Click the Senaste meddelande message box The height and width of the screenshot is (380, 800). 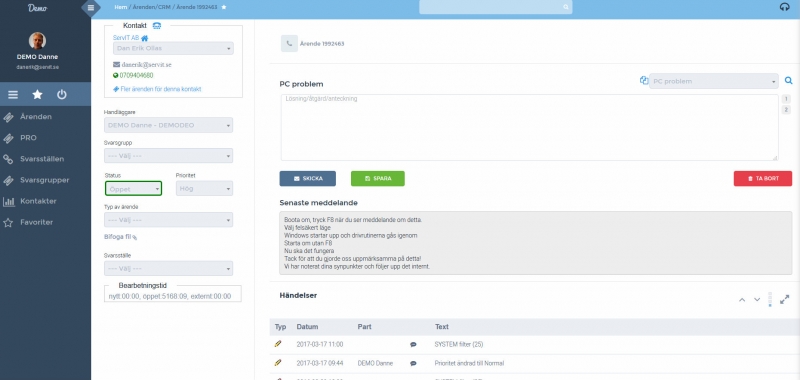(536, 243)
